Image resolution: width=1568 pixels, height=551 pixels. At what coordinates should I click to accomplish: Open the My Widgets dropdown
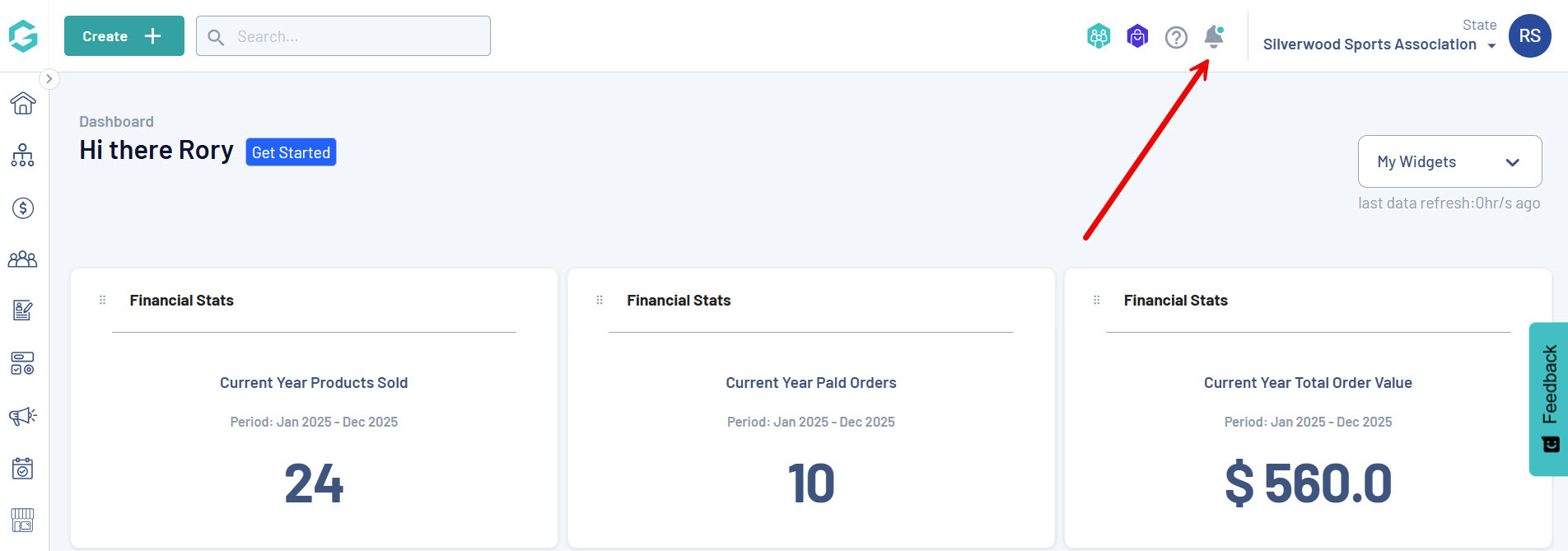click(1449, 161)
